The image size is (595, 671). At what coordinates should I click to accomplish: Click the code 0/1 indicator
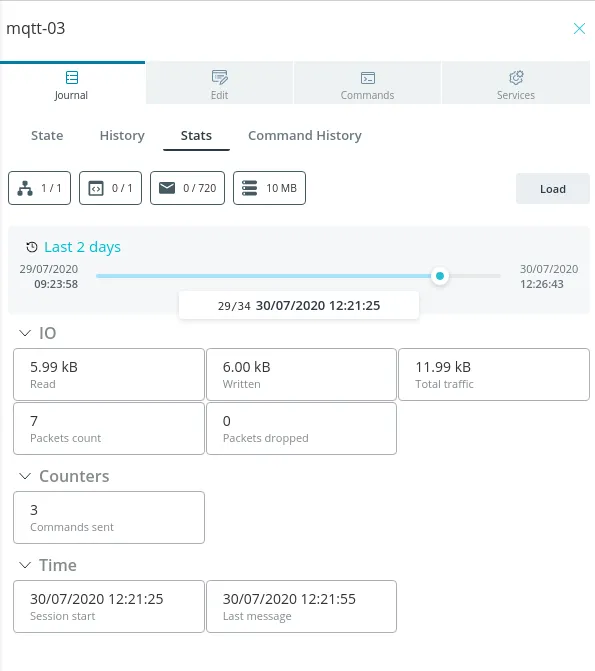(110, 188)
